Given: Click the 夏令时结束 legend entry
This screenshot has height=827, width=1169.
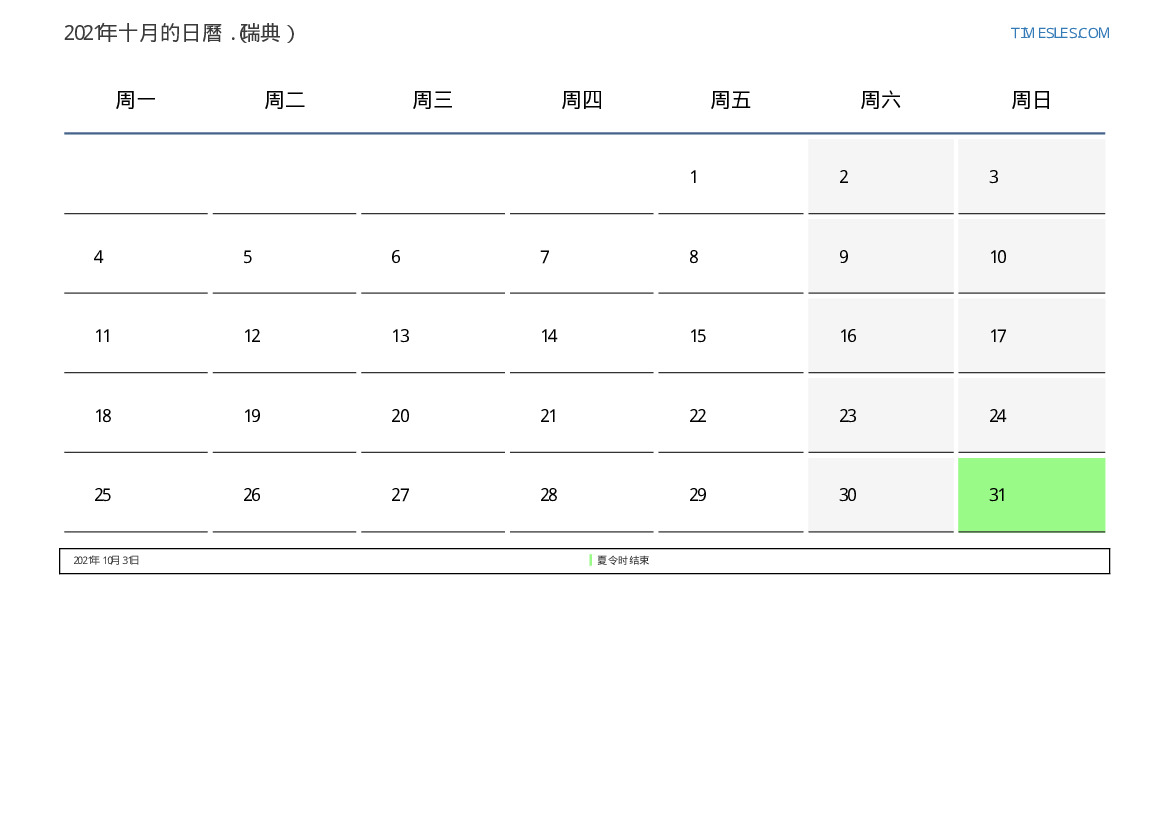Looking at the screenshot, I should click(622, 561).
